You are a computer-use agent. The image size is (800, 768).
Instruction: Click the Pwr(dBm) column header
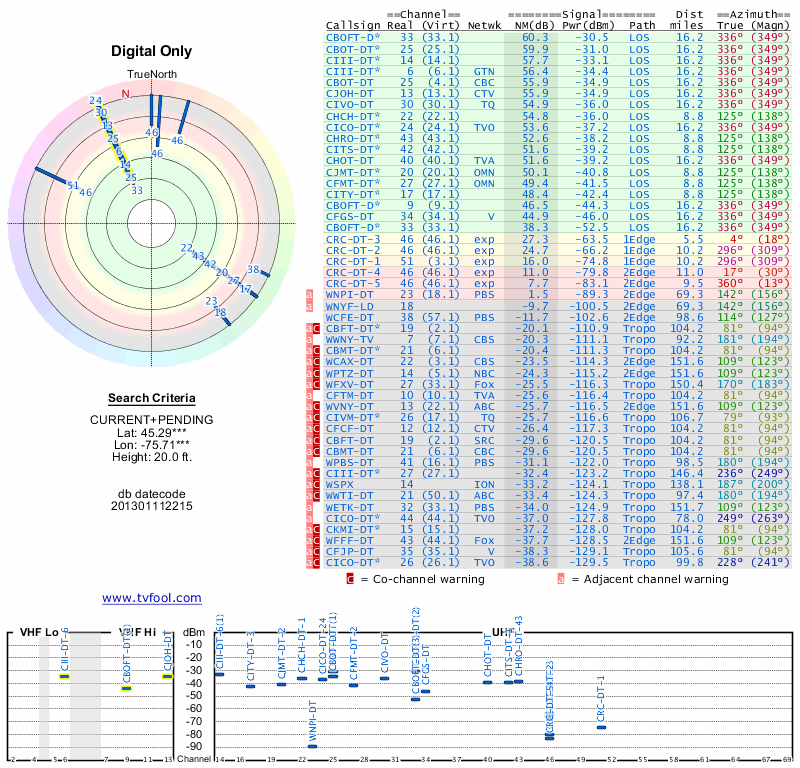[589, 26]
